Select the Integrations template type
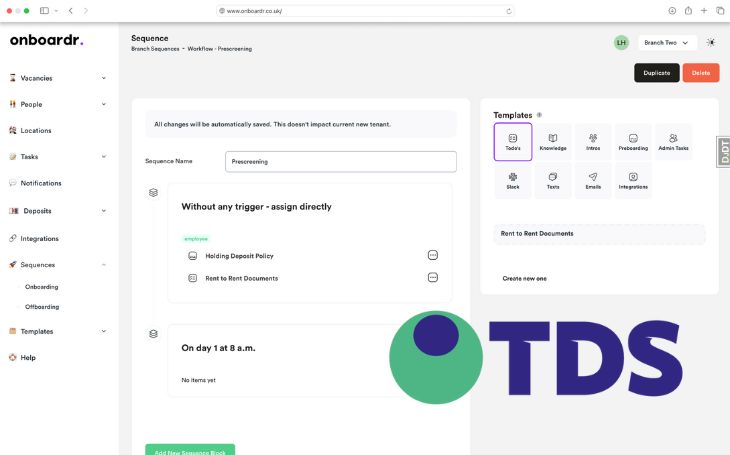Image resolution: width=730 pixels, height=455 pixels. [633, 181]
